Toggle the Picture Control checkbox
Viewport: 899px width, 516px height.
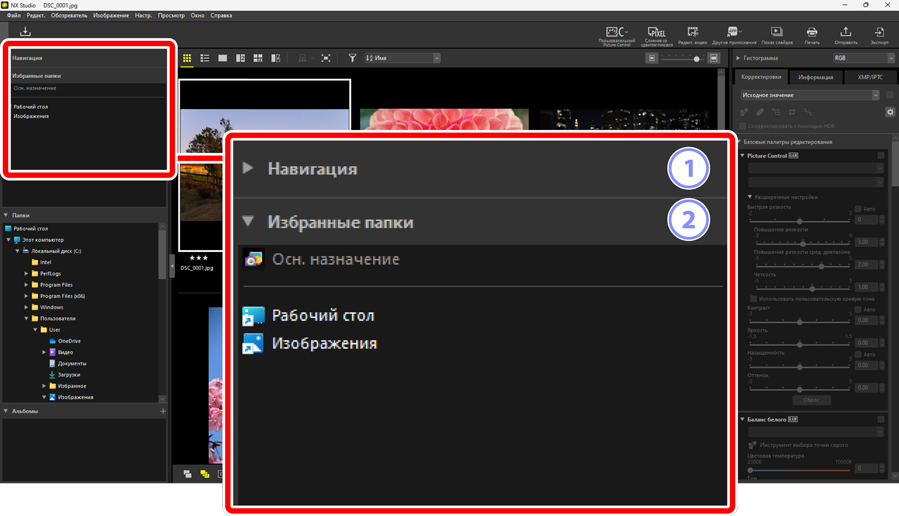881,156
